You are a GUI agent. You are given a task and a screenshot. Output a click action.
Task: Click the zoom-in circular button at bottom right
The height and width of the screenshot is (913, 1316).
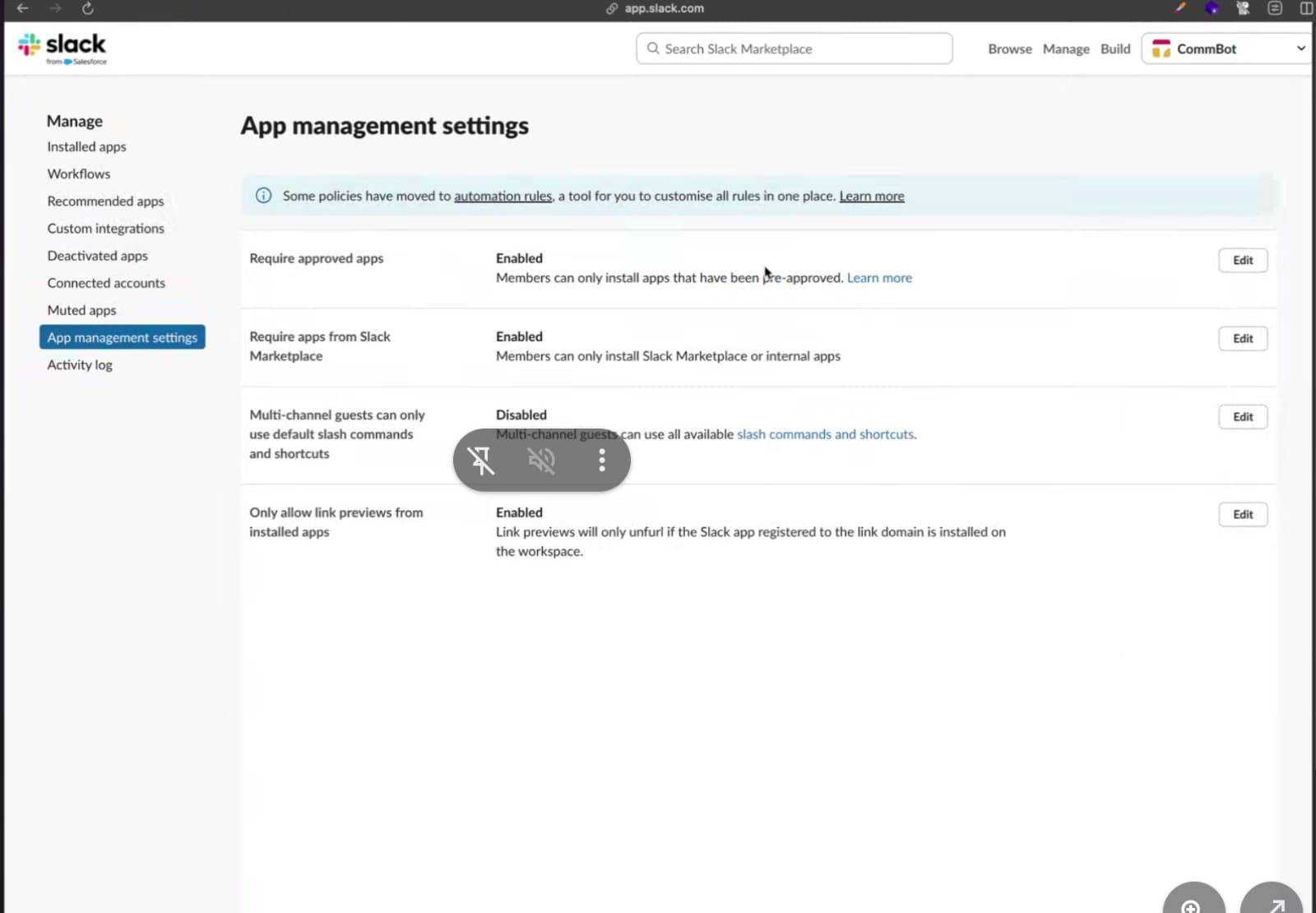pyautogui.click(x=1193, y=906)
